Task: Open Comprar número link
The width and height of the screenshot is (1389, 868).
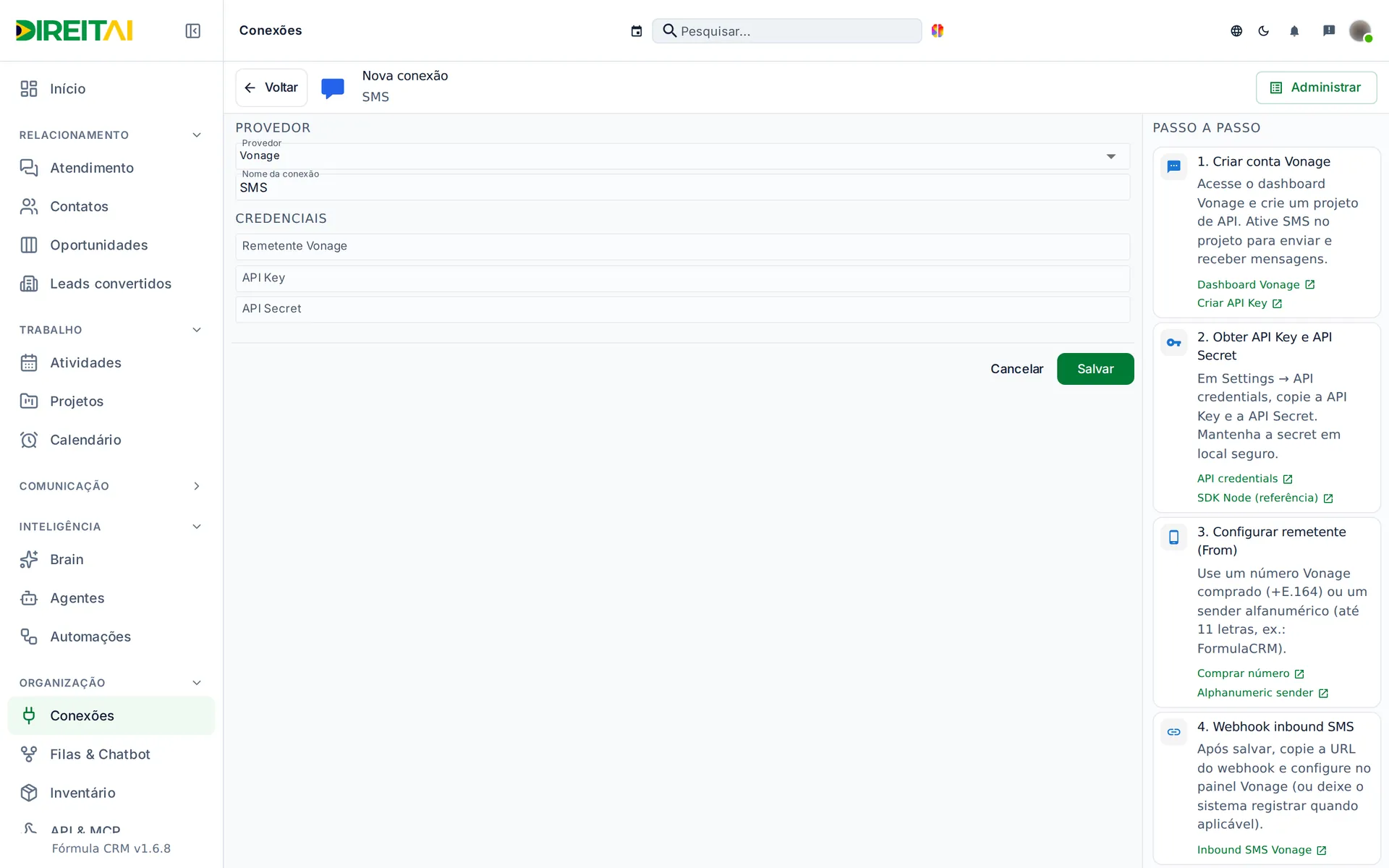Action: (1250, 673)
